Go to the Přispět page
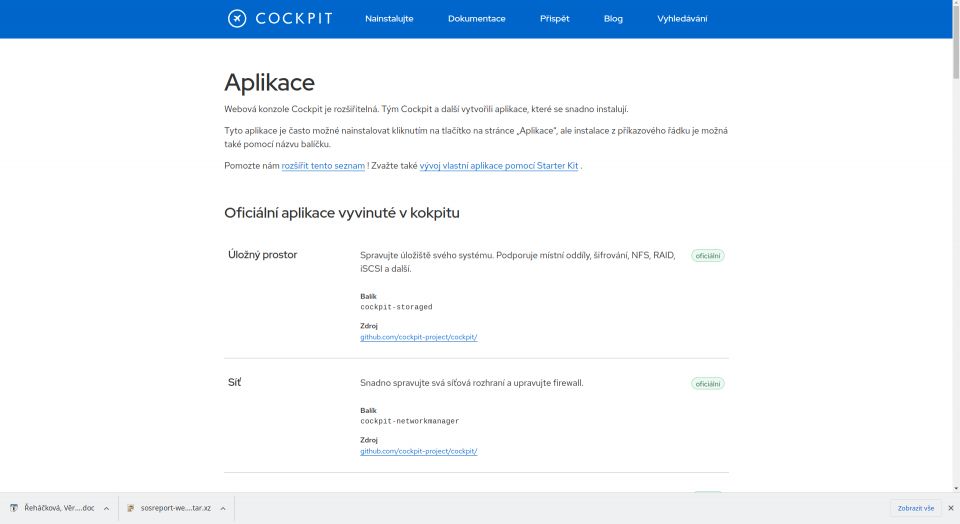The width and height of the screenshot is (960, 524). point(554,18)
